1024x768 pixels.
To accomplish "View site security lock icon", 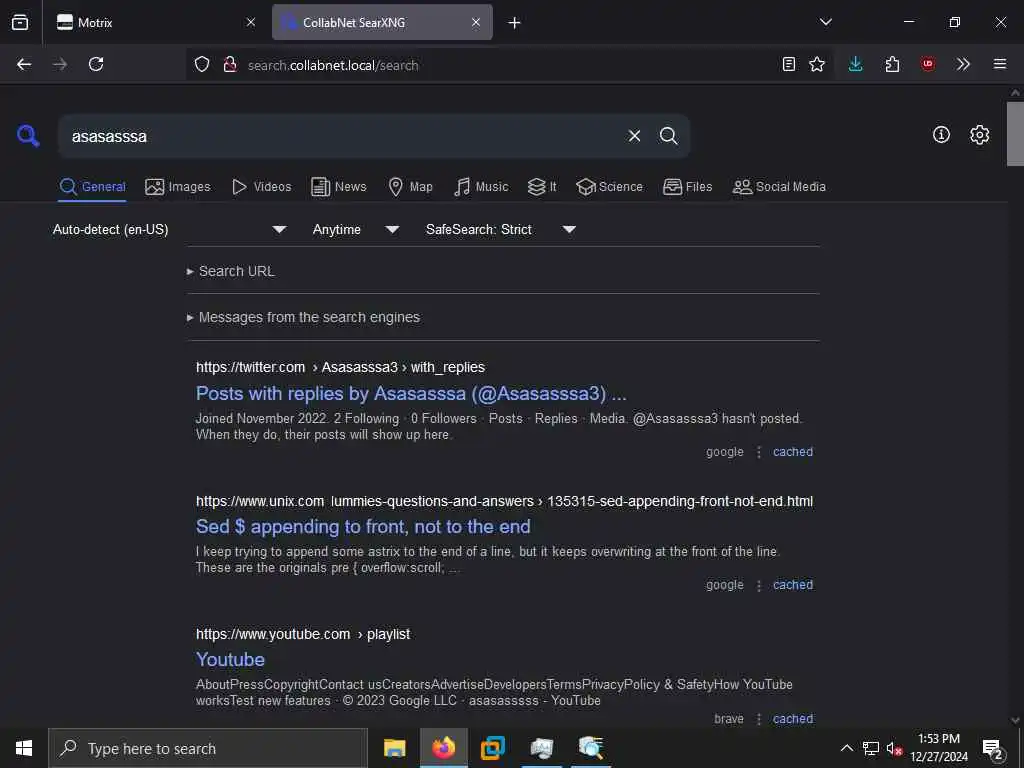I will click(230, 64).
